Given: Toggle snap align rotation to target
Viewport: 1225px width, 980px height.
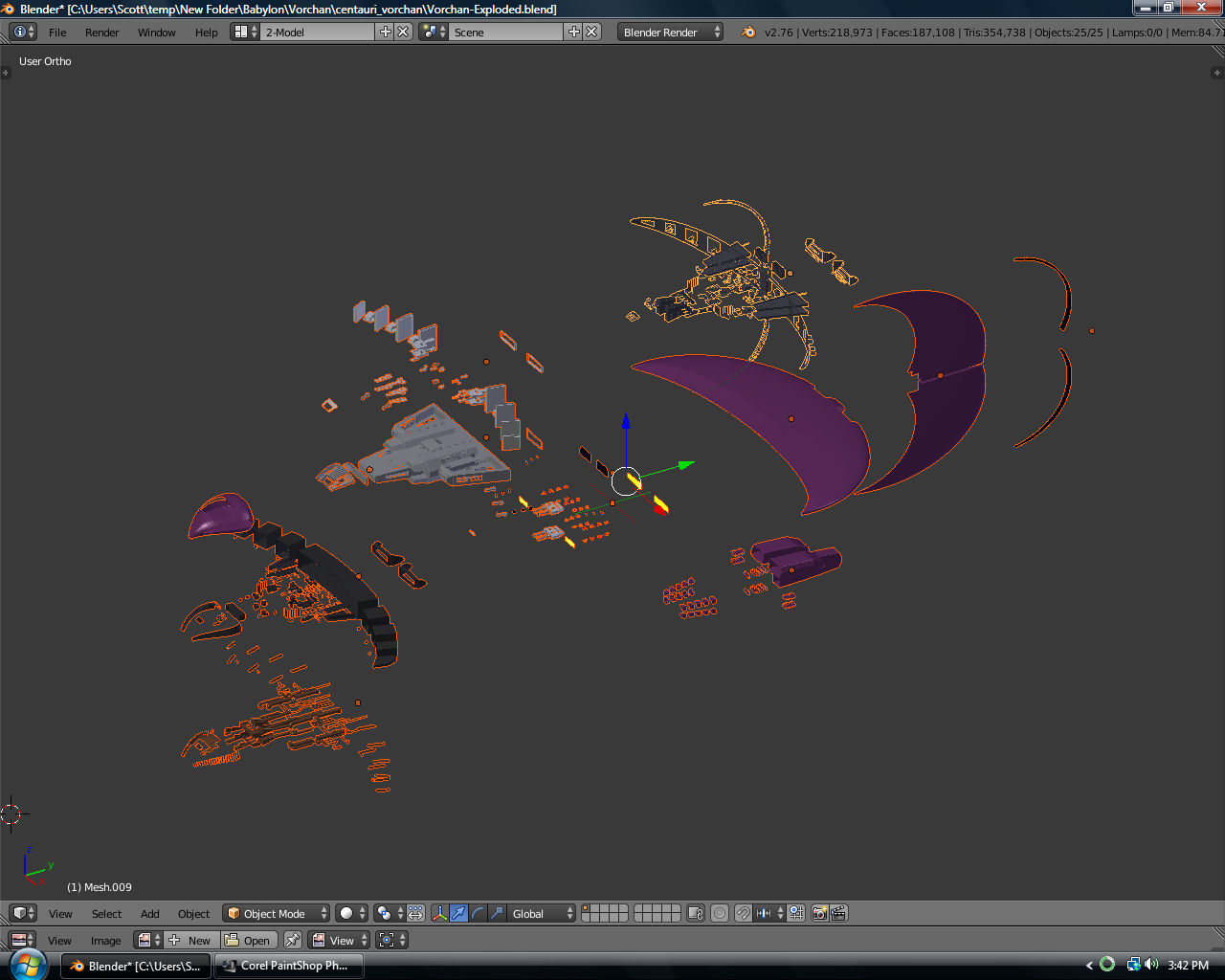Looking at the screenshot, I should pyautogui.click(x=796, y=913).
